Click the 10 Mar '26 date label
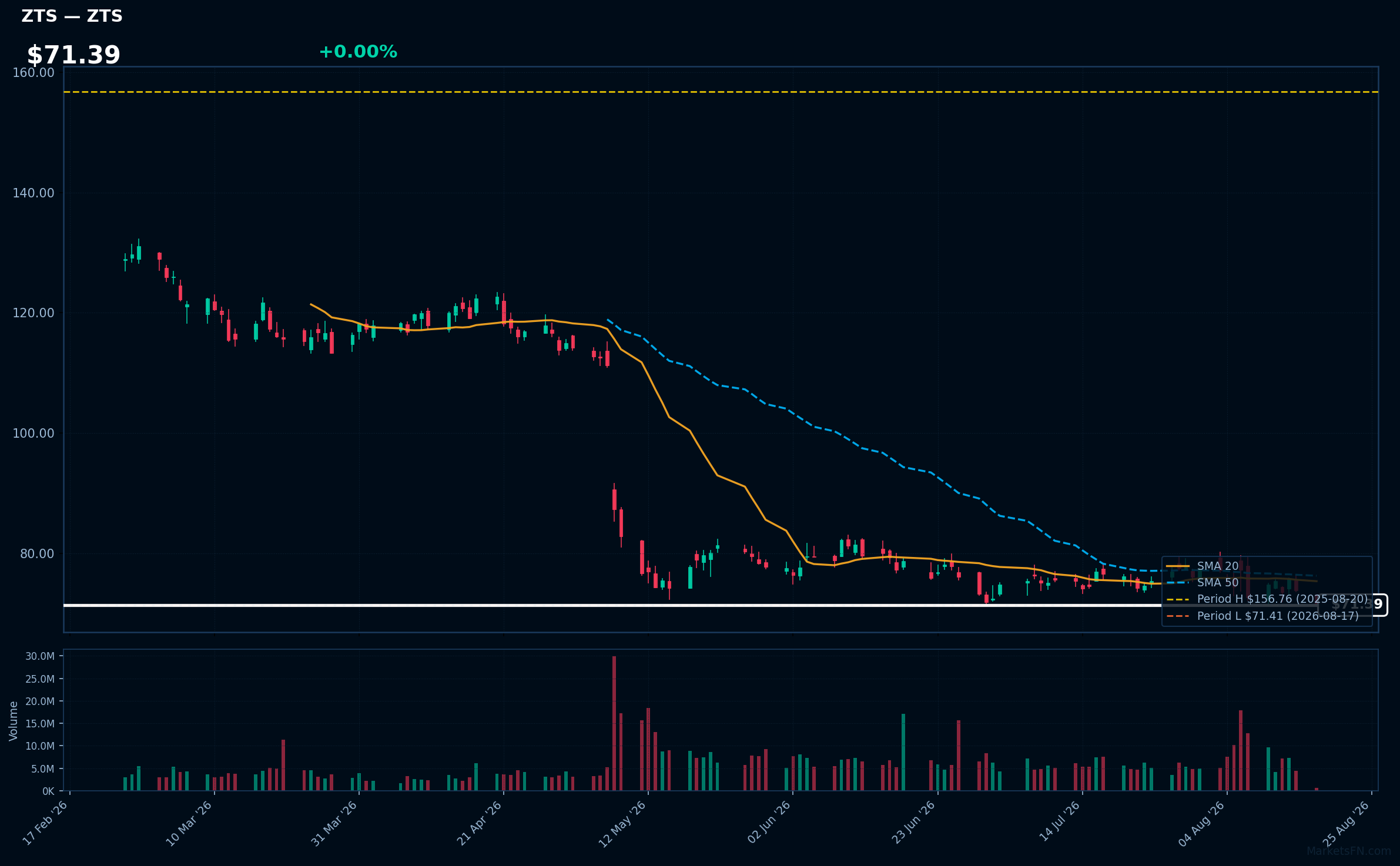The width and height of the screenshot is (1400, 866). point(189,823)
